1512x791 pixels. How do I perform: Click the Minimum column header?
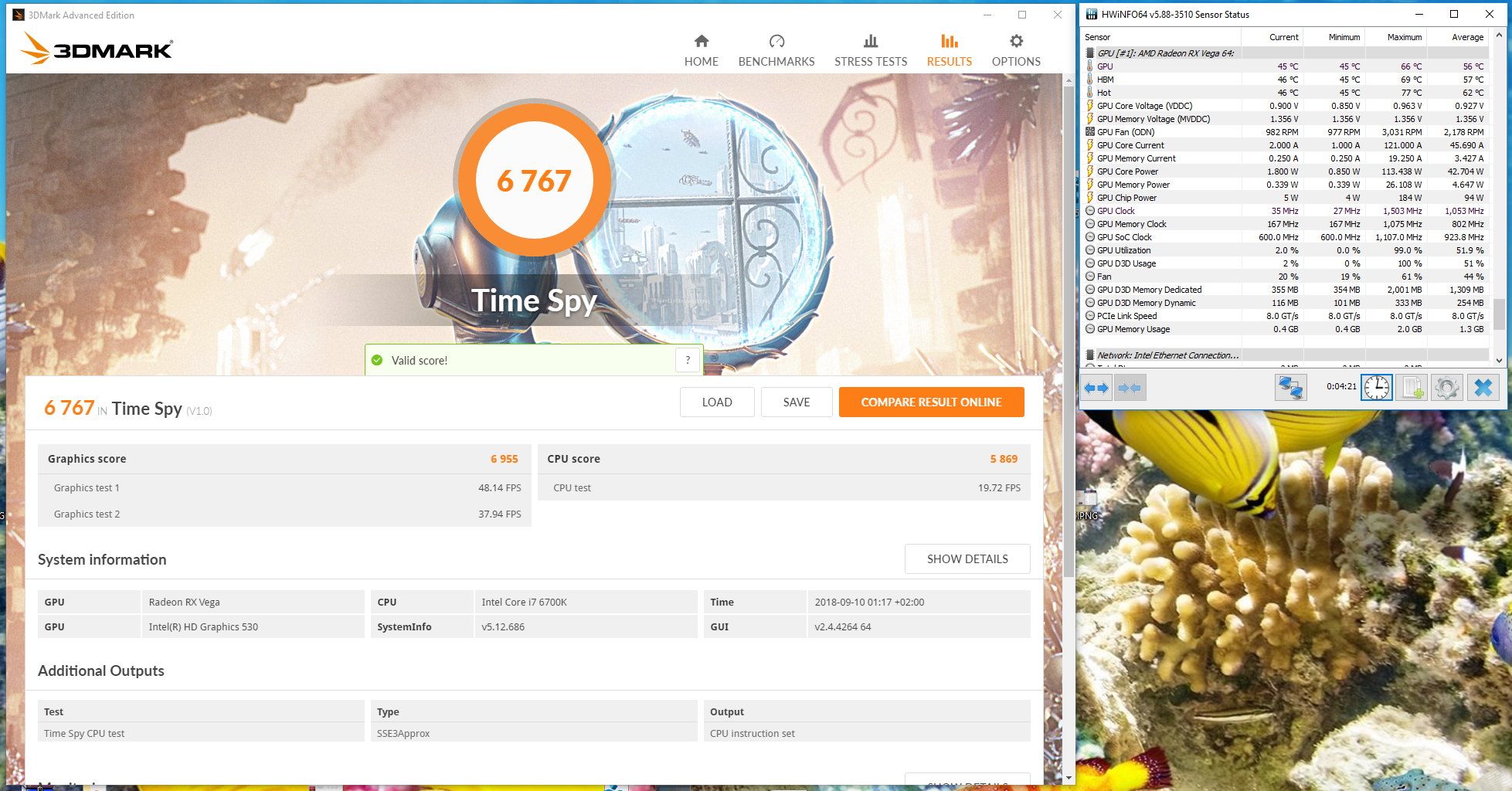coord(1334,37)
